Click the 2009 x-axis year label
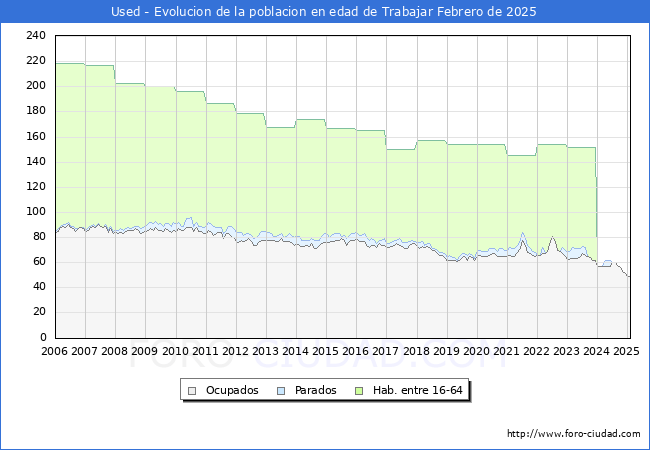650x450 pixels. click(144, 351)
